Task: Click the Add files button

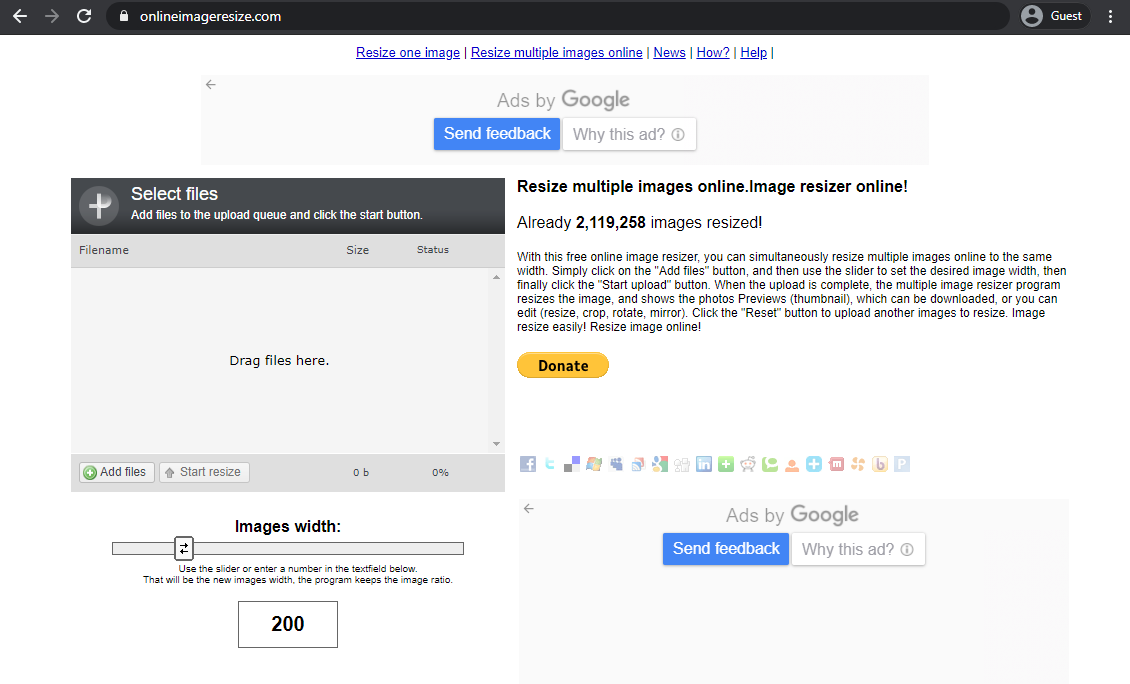Action: click(x=117, y=472)
